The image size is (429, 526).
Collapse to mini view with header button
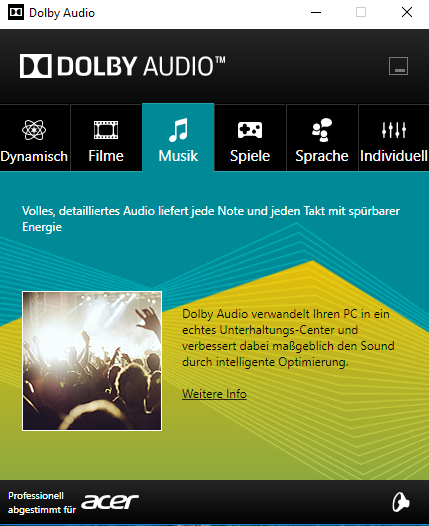398,66
